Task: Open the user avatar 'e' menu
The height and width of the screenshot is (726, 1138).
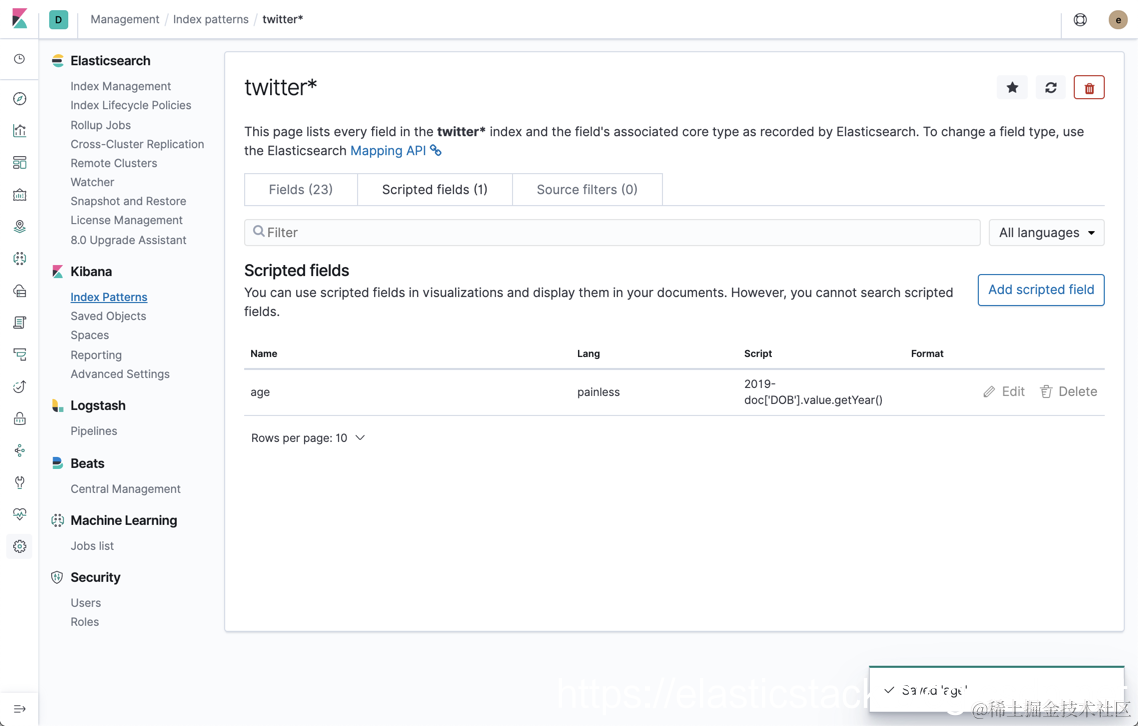Action: (x=1118, y=20)
